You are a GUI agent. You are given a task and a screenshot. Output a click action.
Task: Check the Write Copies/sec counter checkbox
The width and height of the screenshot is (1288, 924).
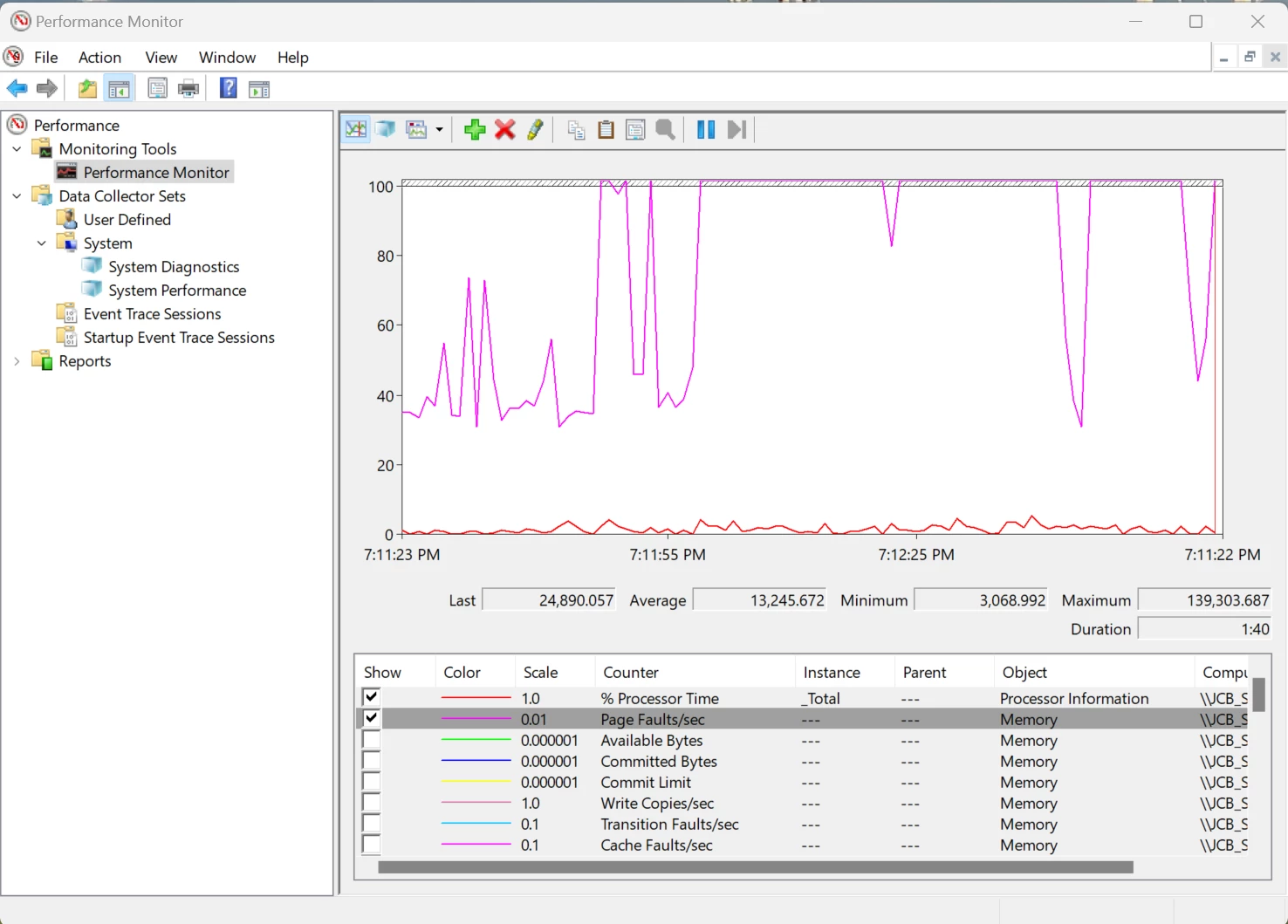(x=371, y=802)
